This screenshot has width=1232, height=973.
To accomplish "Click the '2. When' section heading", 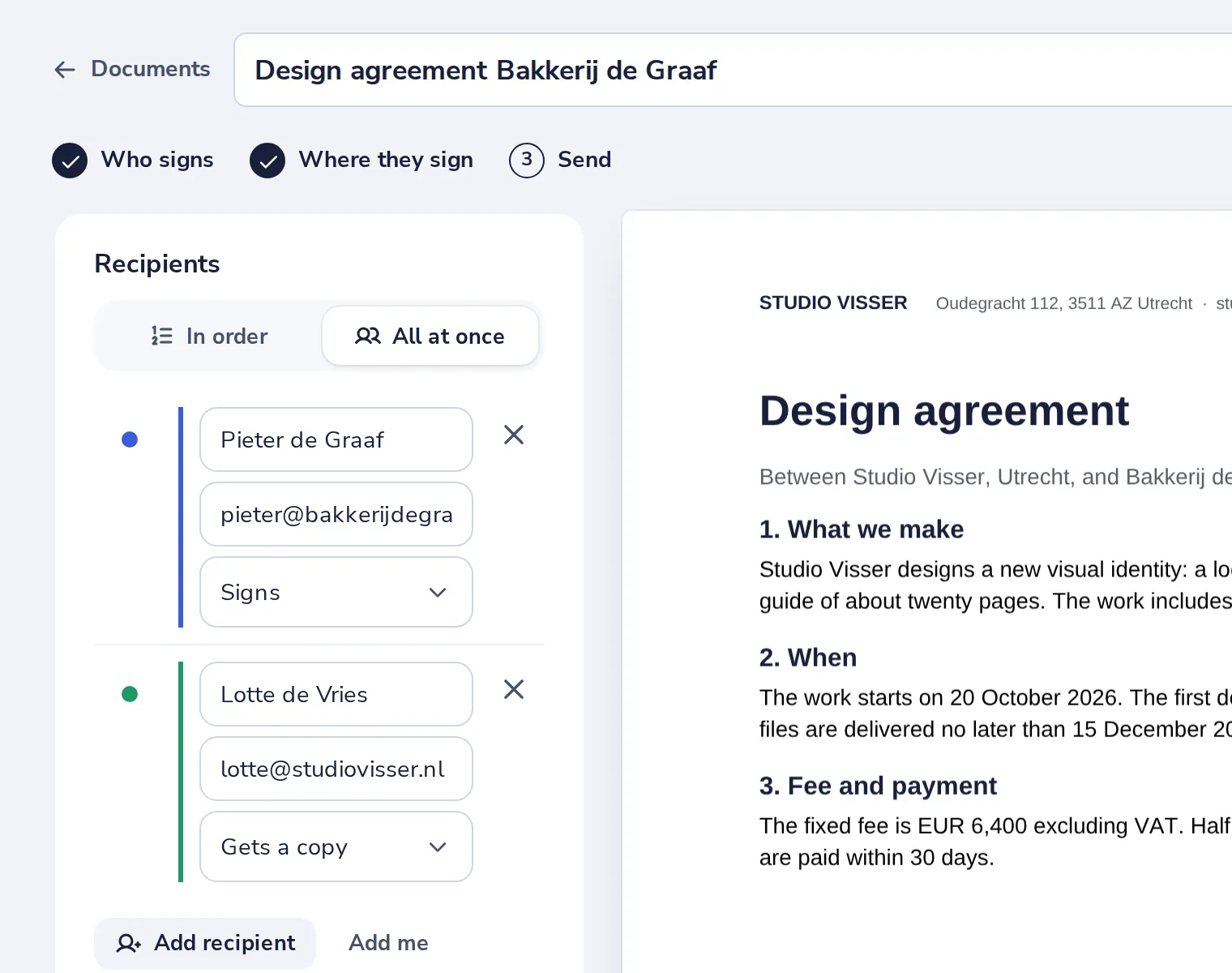I will 808,658.
